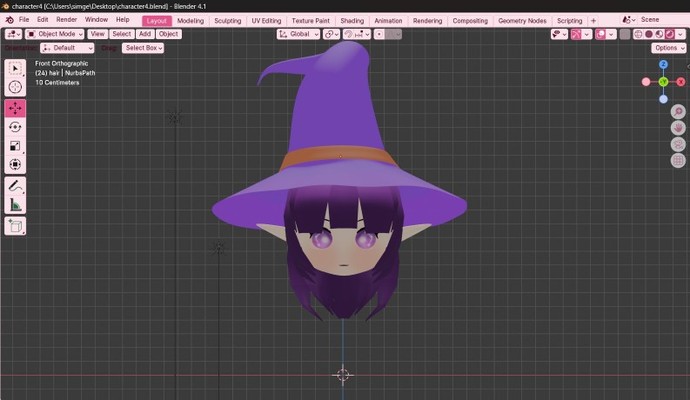Open the viewport Select menu button
Viewport: 690px width, 400px height.
[x=121, y=34]
